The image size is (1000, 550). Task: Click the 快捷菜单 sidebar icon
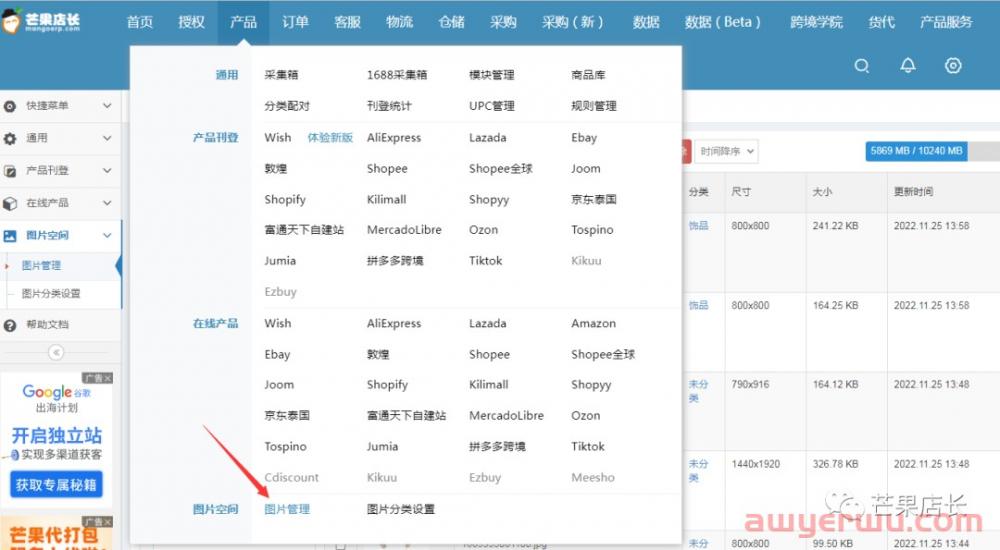10,106
